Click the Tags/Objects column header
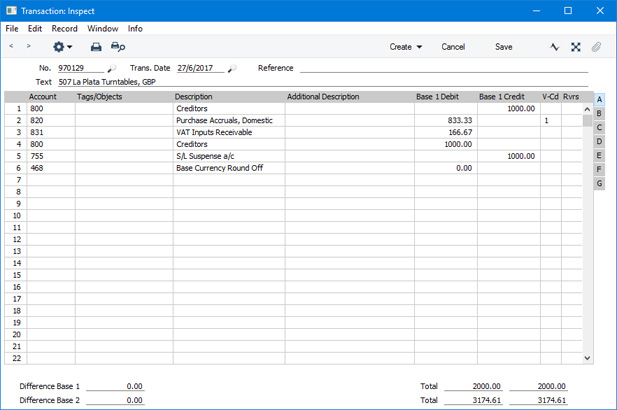This screenshot has width=617, height=410. tap(100, 97)
